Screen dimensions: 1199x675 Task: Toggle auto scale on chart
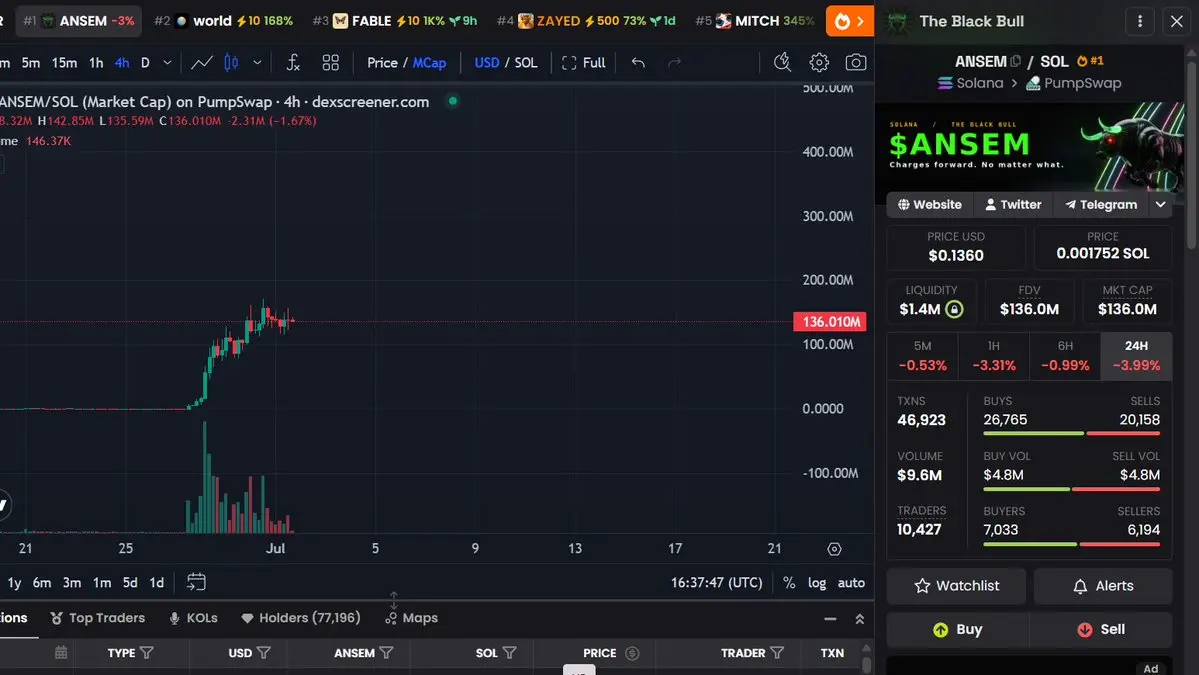tap(851, 583)
